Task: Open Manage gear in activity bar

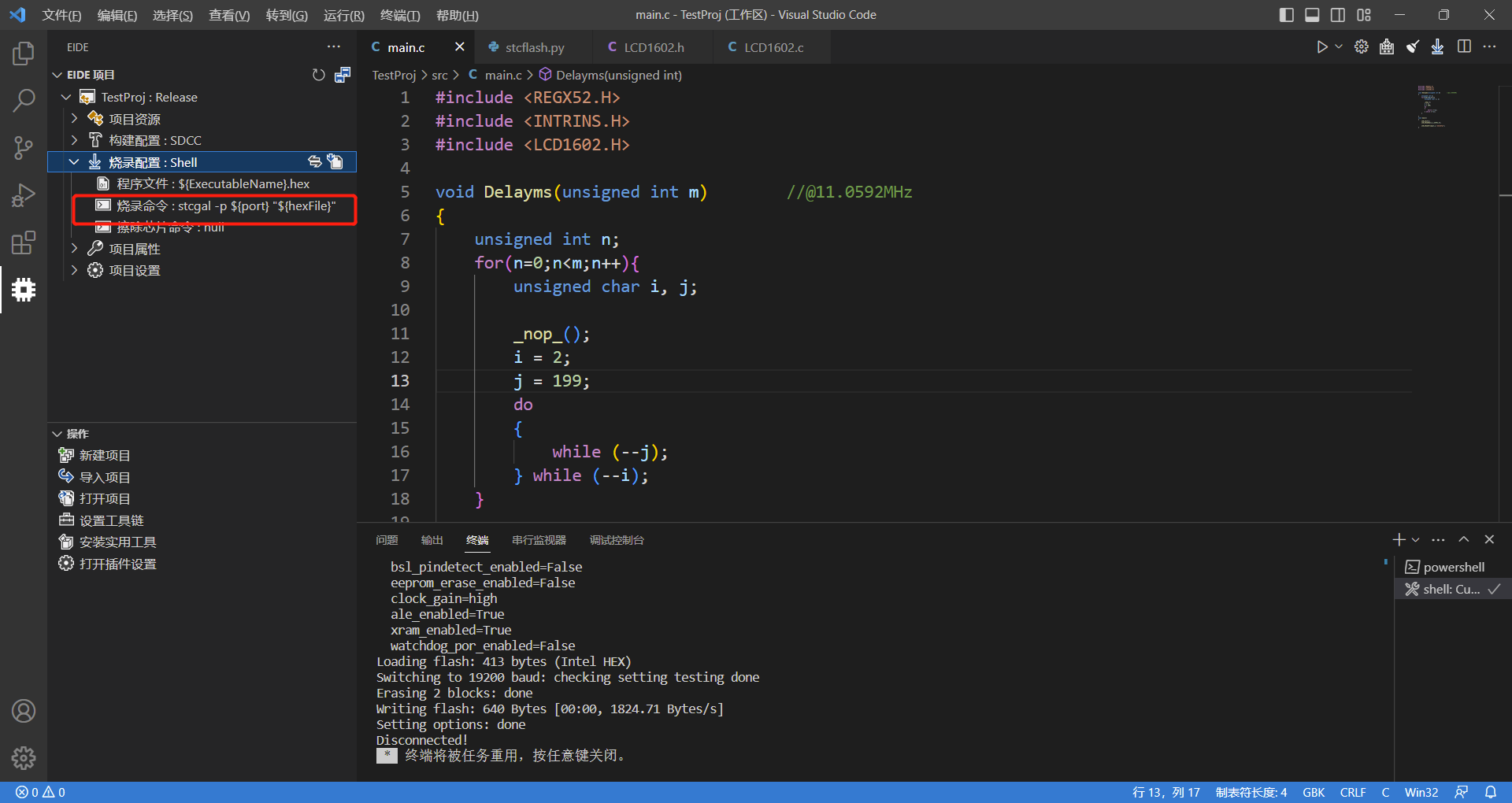Action: pyautogui.click(x=24, y=758)
